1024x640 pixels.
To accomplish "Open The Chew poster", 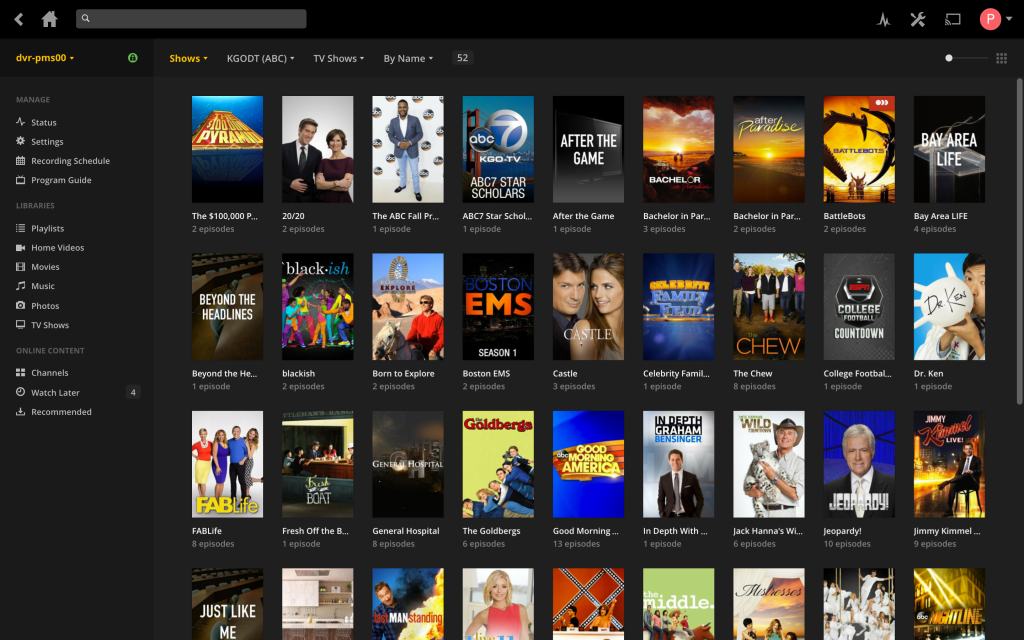I will [769, 306].
